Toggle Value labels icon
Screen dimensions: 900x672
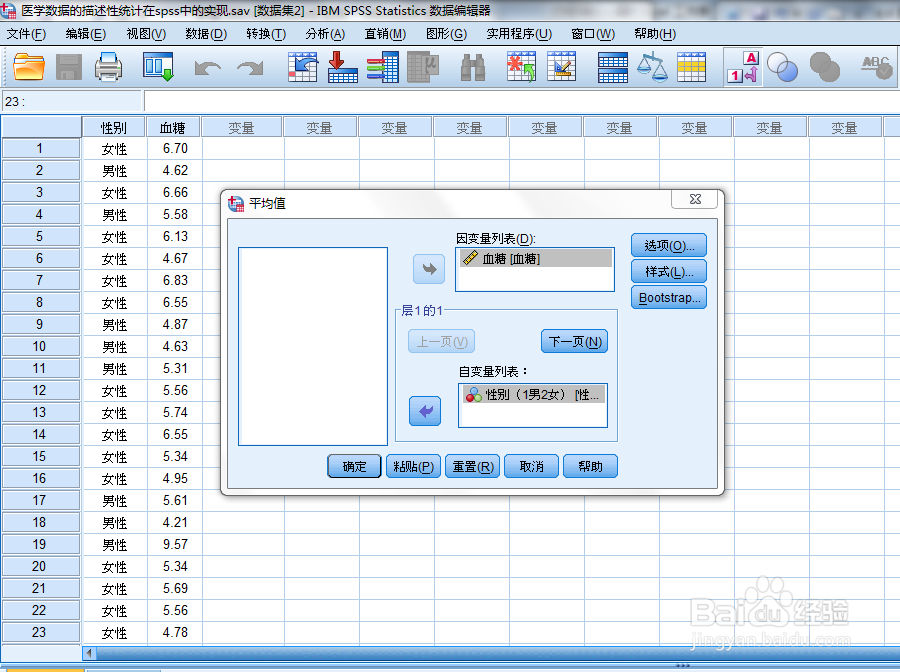tap(743, 67)
